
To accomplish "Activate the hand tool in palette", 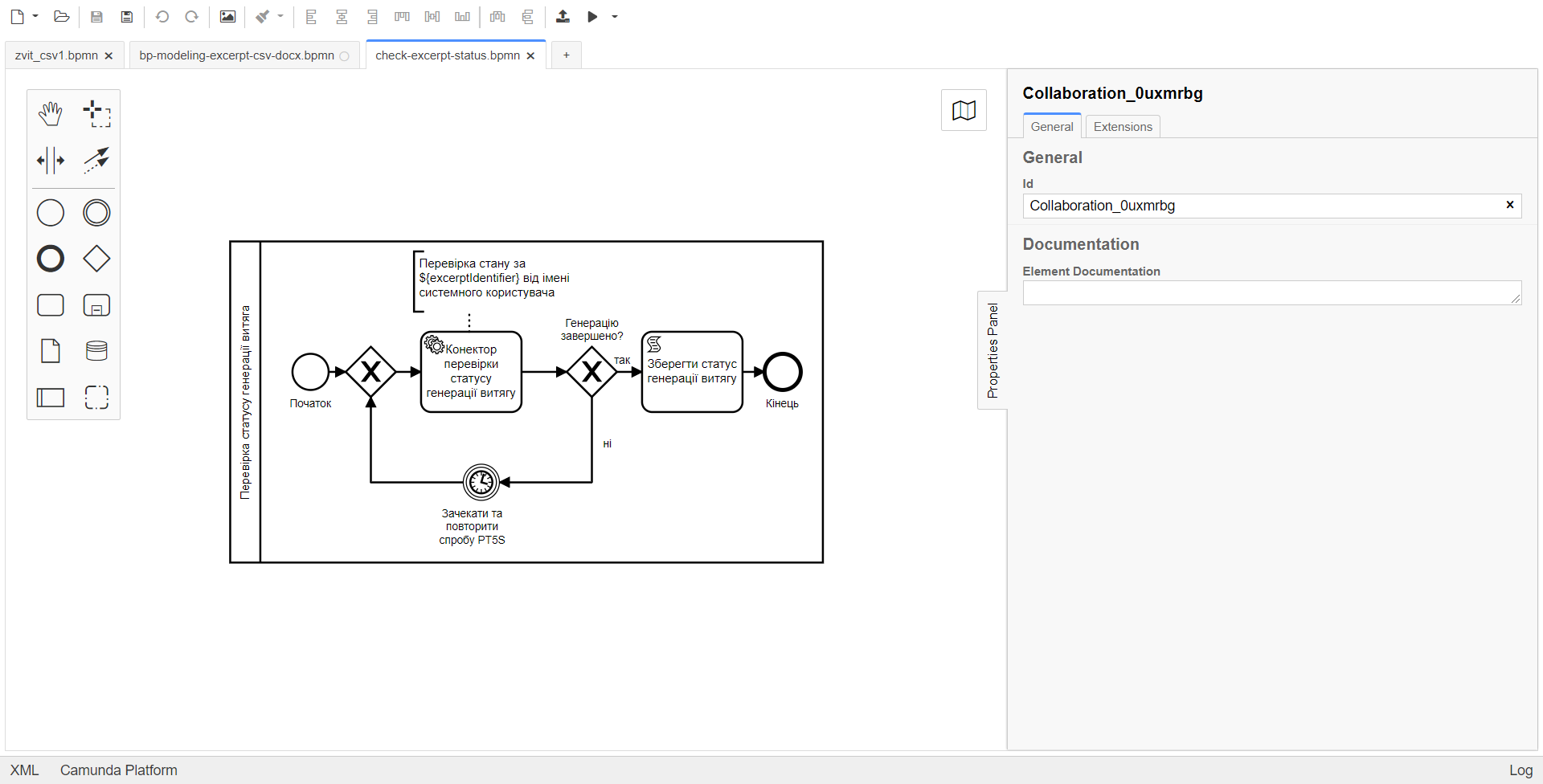I will point(50,114).
